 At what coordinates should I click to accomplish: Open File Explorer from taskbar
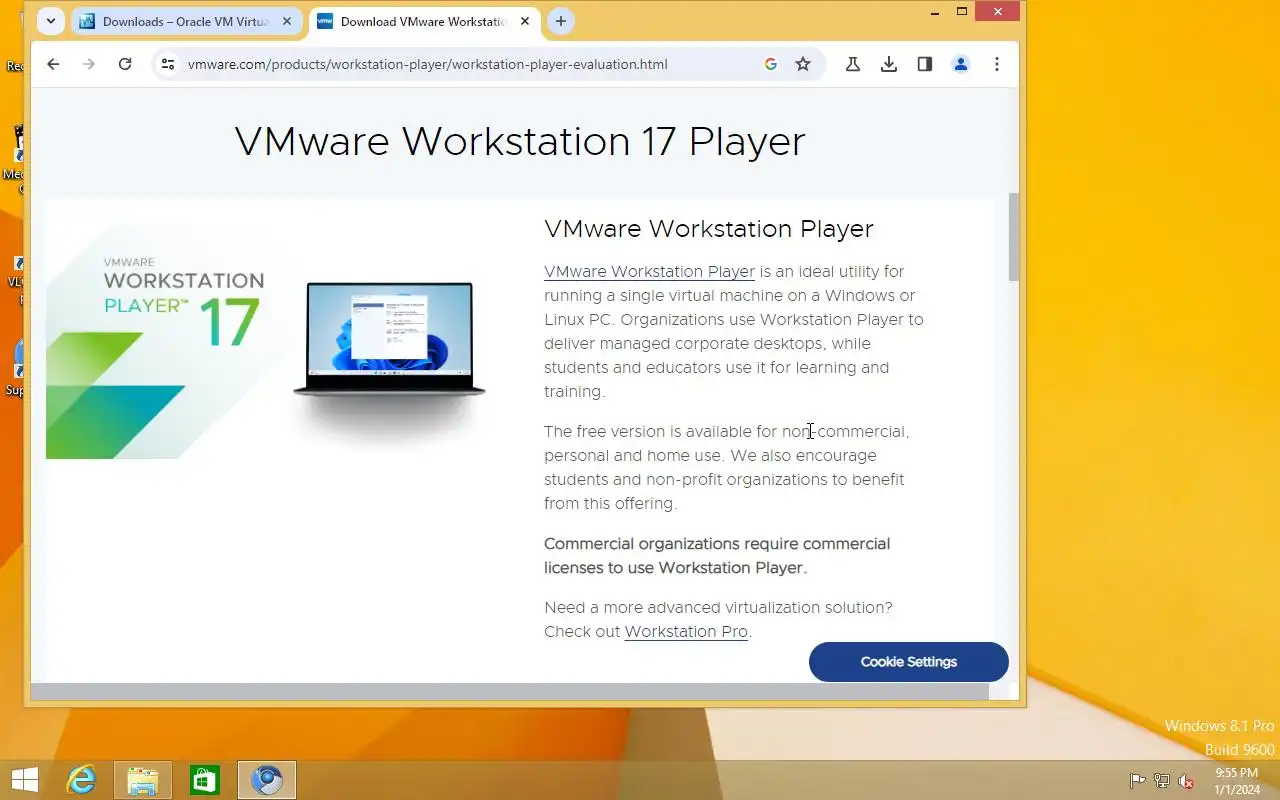click(x=143, y=780)
